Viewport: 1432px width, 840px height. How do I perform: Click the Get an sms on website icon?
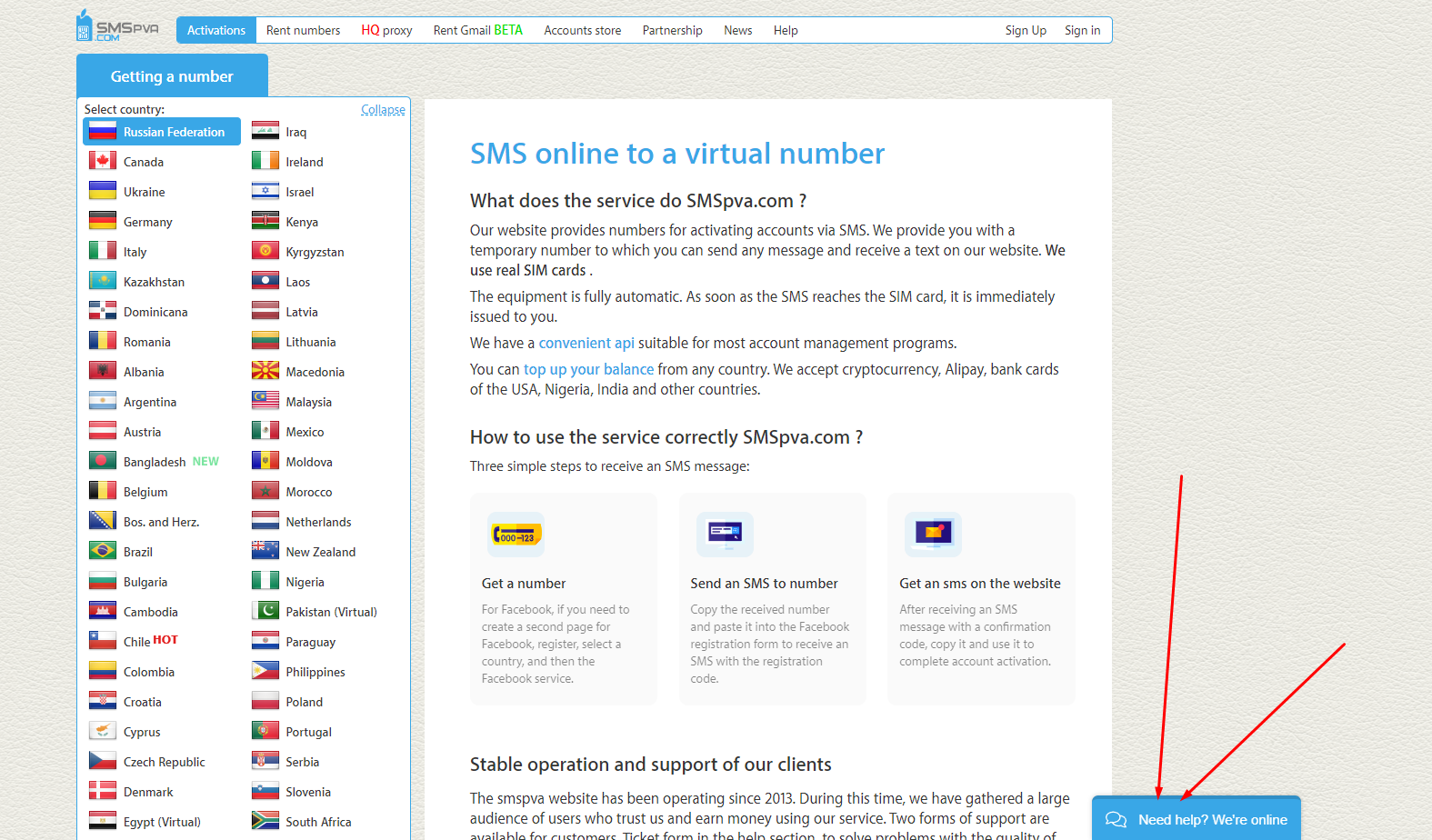tap(934, 535)
